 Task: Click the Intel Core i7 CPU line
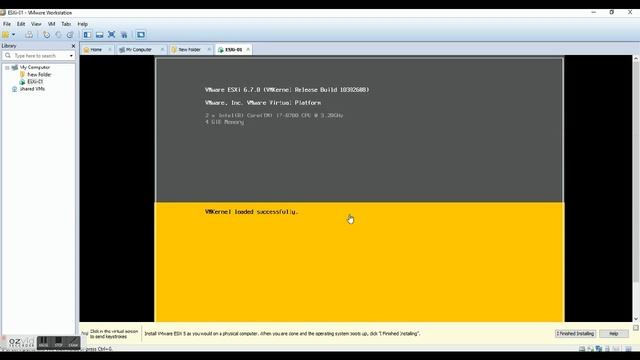tap(274, 116)
